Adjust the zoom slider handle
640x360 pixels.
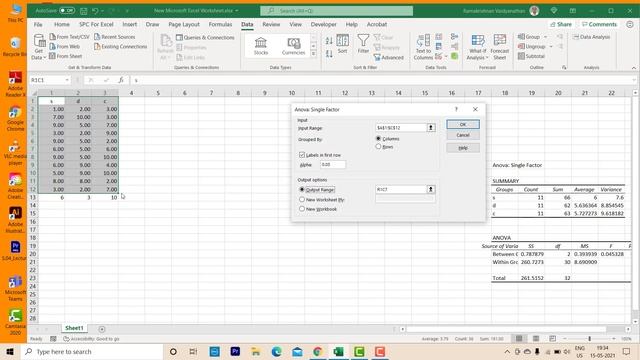tap(589, 338)
